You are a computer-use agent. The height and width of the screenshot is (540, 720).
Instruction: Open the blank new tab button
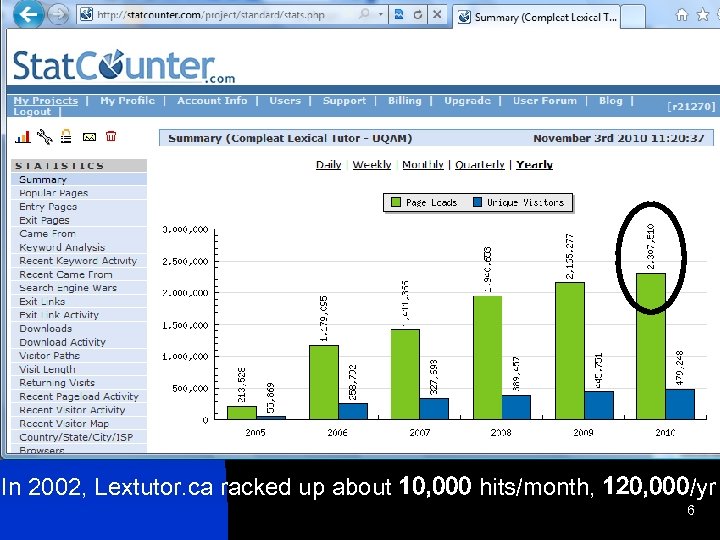pos(633,17)
